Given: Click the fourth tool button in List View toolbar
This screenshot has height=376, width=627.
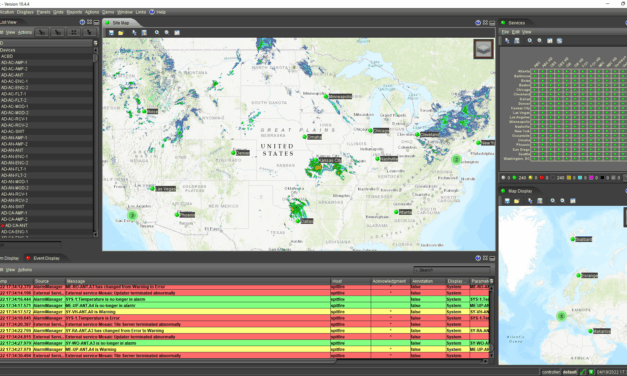Looking at the screenshot, I should pyautogui.click(x=89, y=32).
